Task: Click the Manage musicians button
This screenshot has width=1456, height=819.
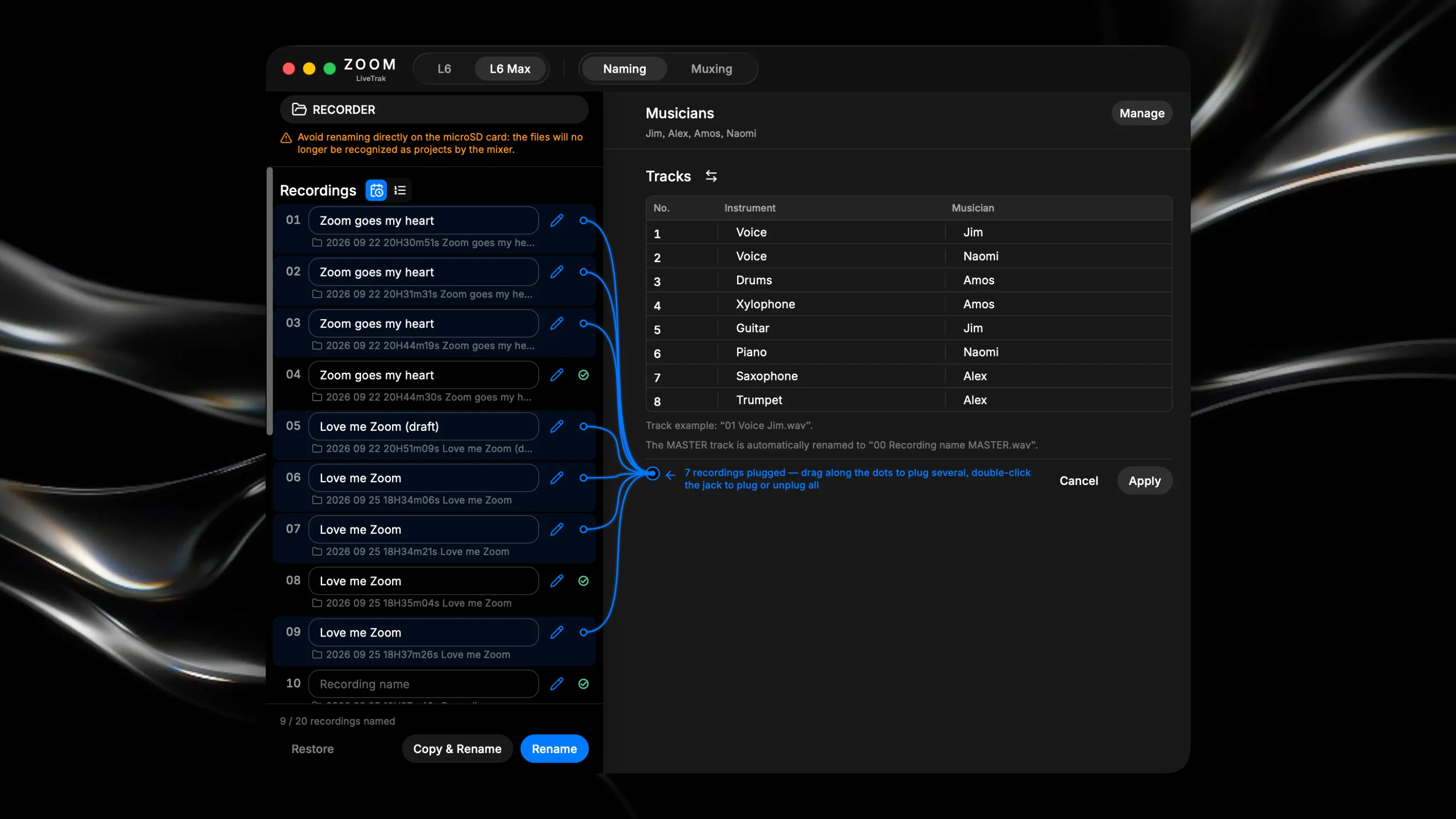Action: coord(1142,113)
